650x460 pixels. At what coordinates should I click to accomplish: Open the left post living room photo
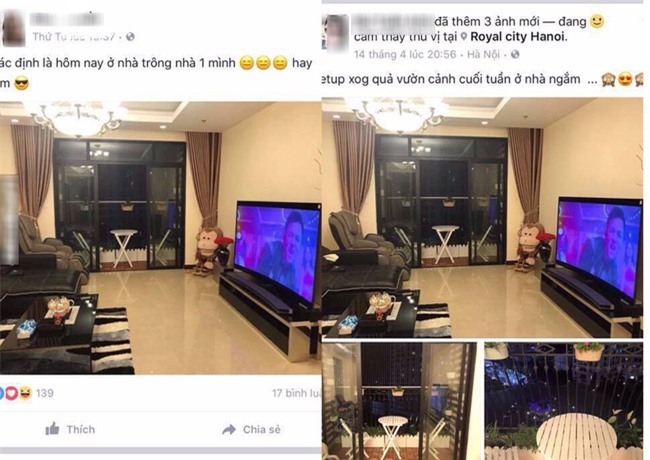click(160, 238)
